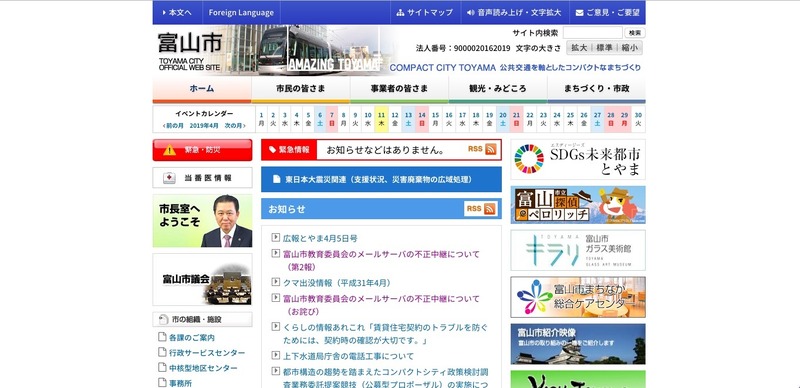Screen dimensions: 800x388
Task: Click the RSS icon in emergency info bar
Action: click(x=482, y=150)
